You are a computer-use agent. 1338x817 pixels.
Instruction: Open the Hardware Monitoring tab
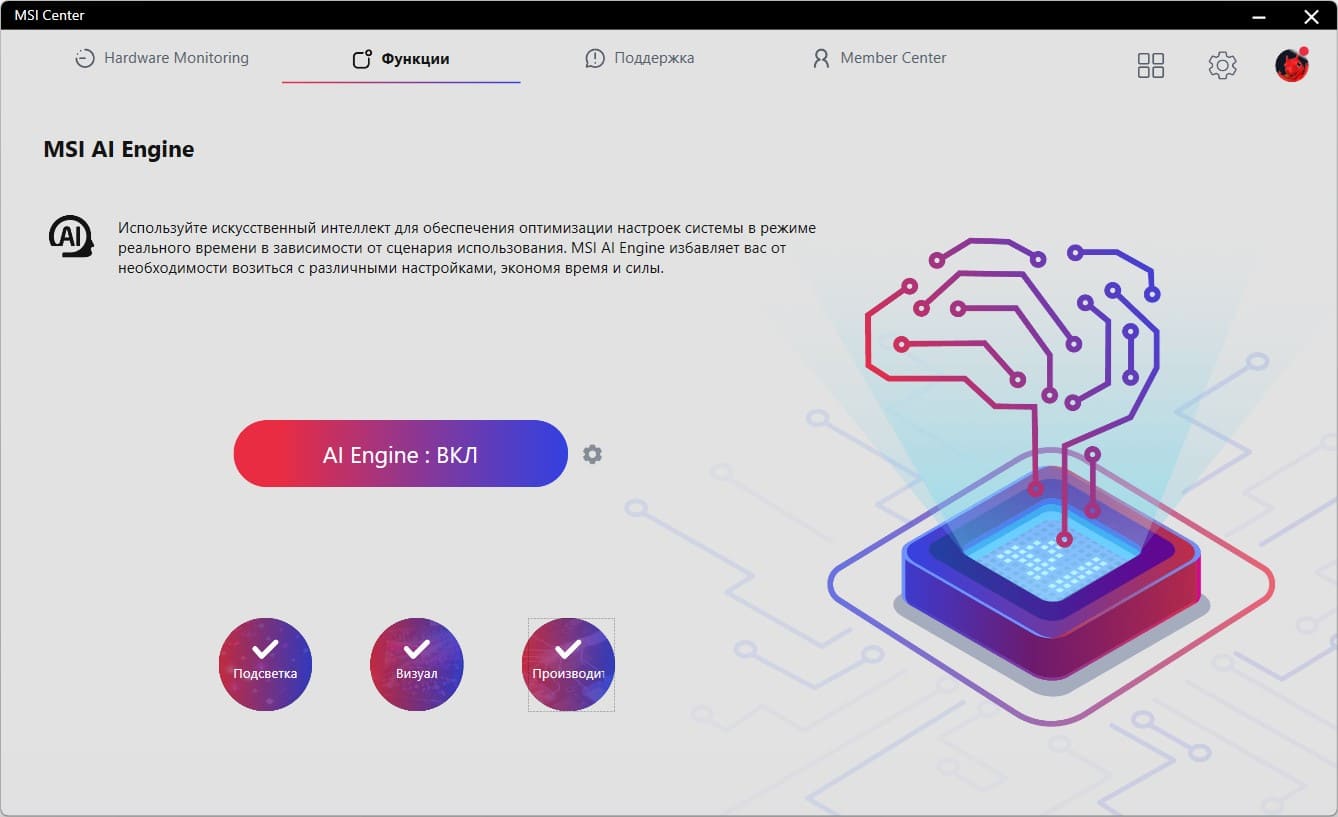coord(162,58)
